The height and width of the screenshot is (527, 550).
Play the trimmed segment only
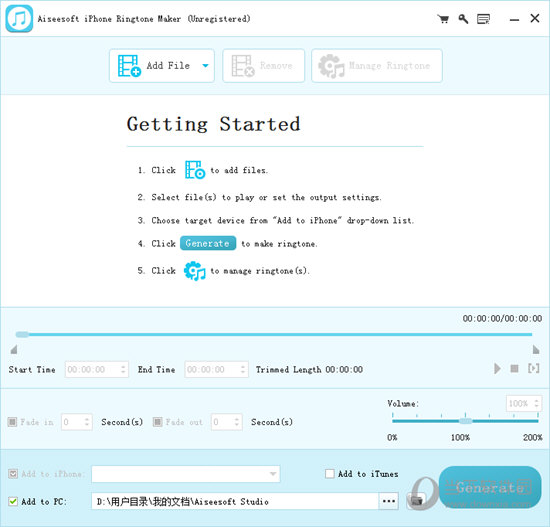(534, 368)
